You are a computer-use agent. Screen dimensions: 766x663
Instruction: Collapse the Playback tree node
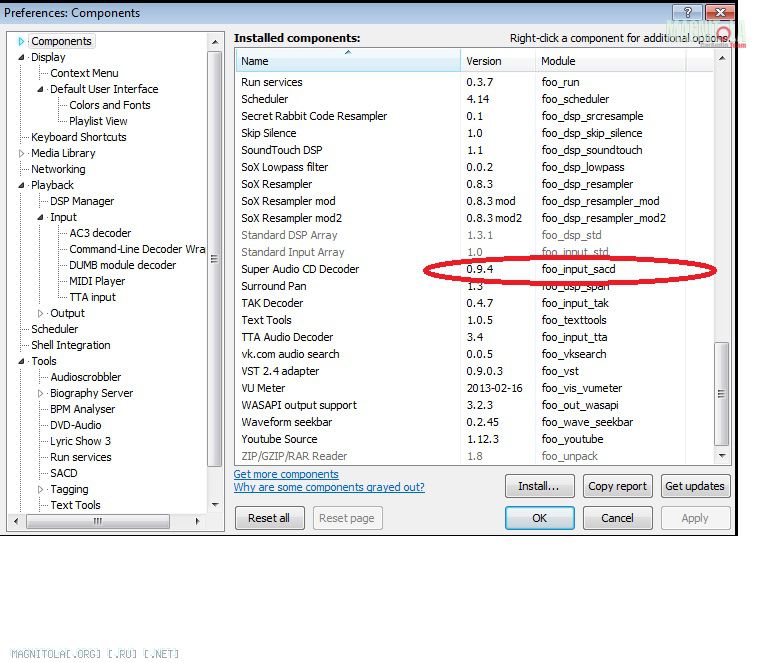21,185
